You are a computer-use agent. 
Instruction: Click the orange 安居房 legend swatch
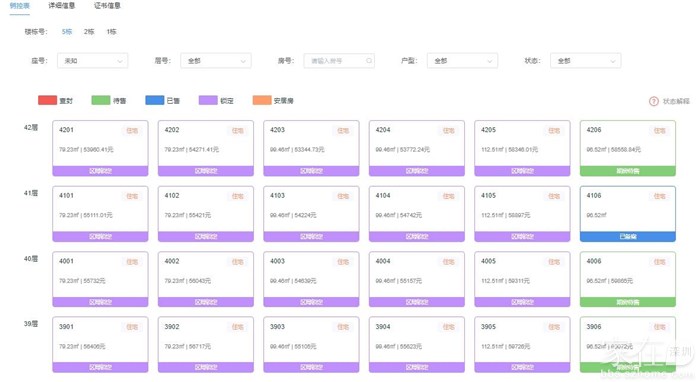(x=262, y=100)
